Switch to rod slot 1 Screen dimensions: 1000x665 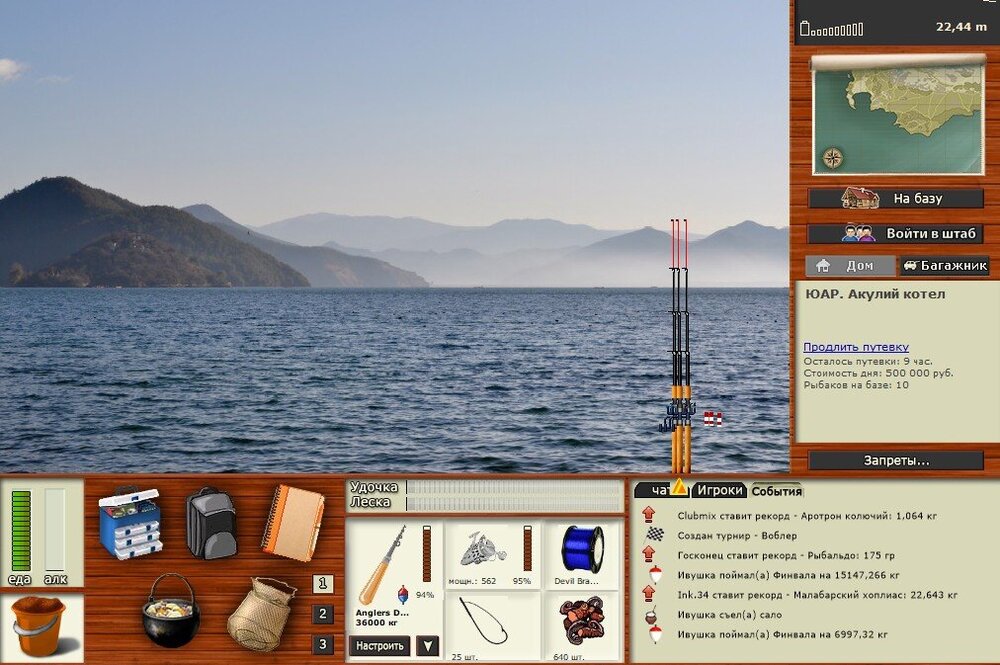tap(323, 584)
